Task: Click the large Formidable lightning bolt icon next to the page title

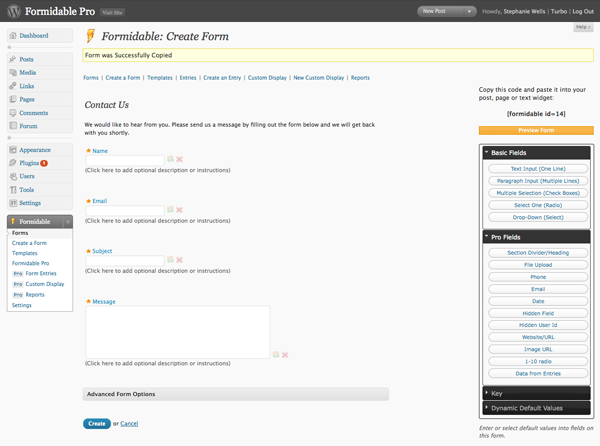Action: tap(91, 36)
